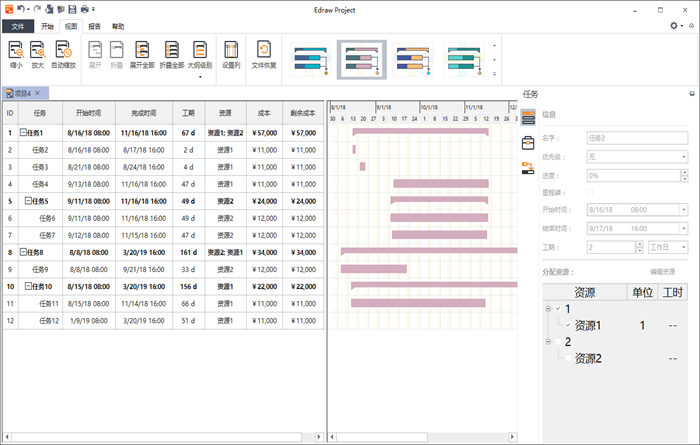Click the 自动缩放 auto zoom icon

click(x=63, y=50)
